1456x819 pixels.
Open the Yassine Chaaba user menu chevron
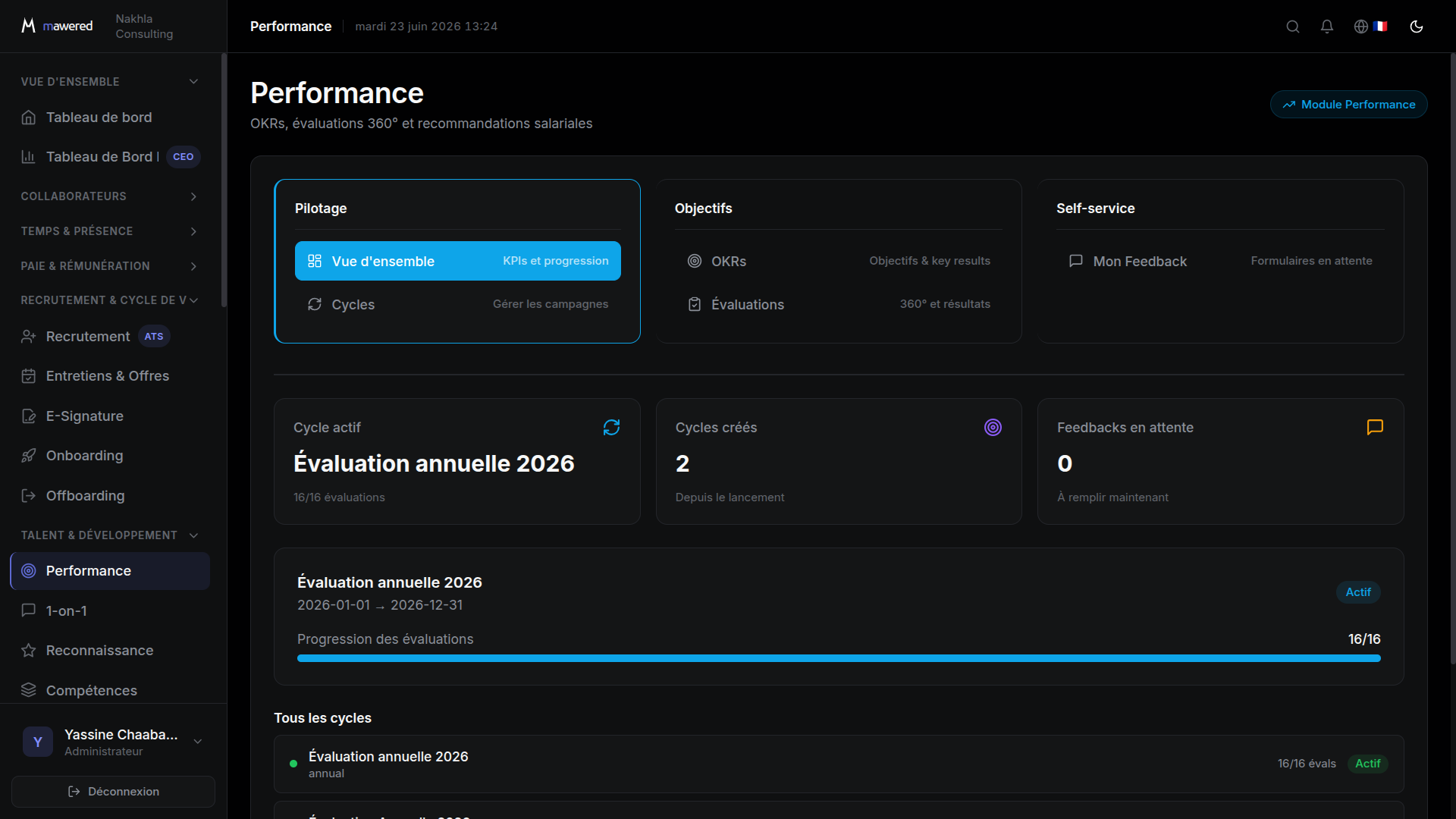(198, 742)
